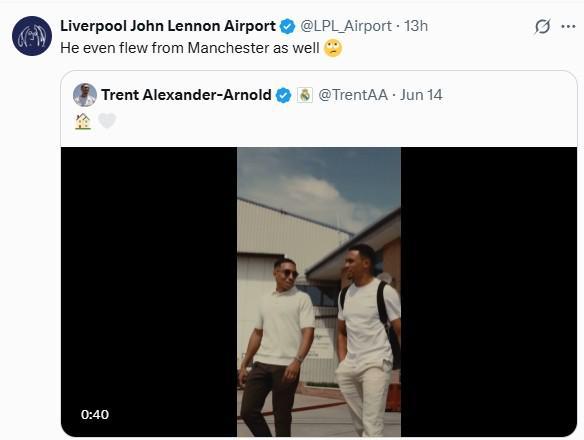Click the tweet text about Manchester
584x440 pixels.
(190, 48)
